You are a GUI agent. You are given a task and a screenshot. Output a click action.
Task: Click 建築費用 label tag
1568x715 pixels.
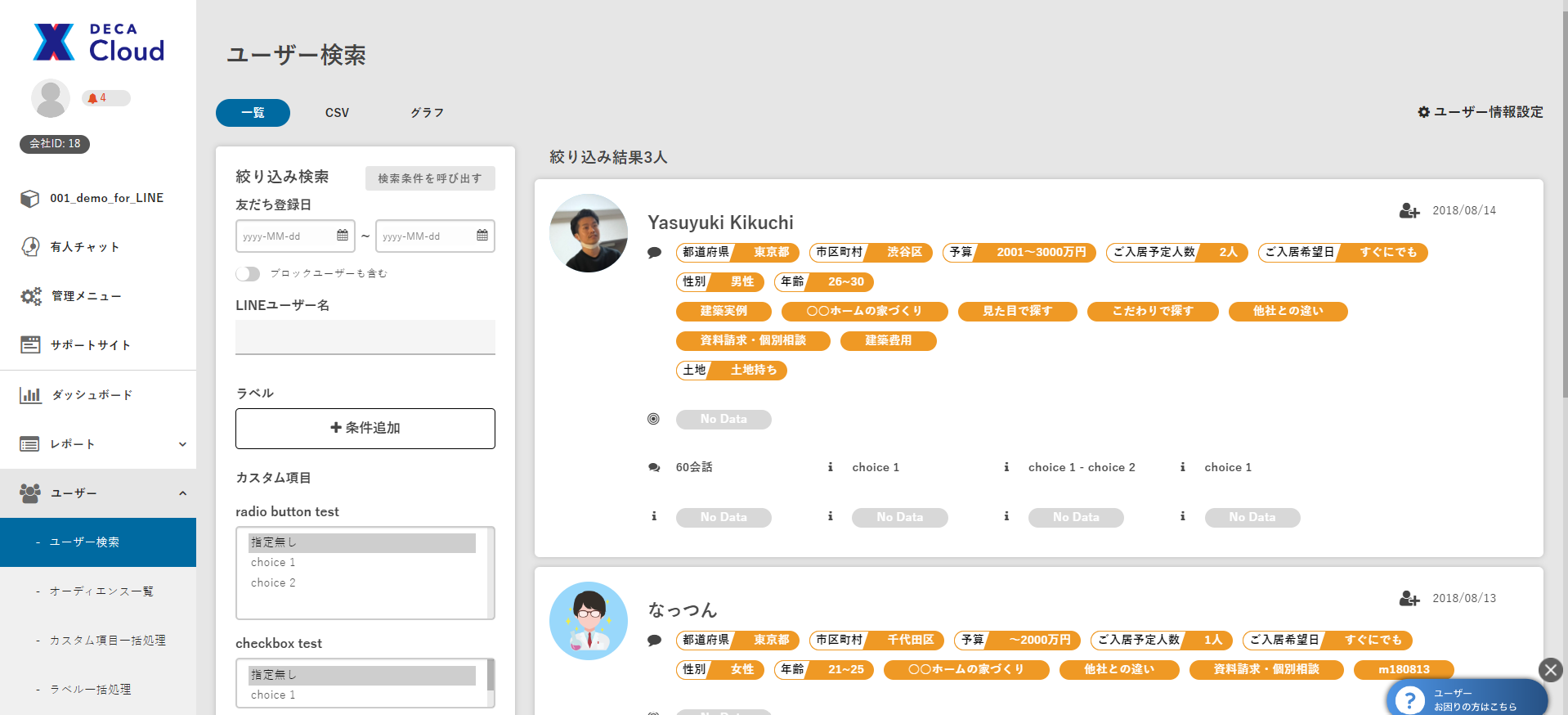(889, 341)
